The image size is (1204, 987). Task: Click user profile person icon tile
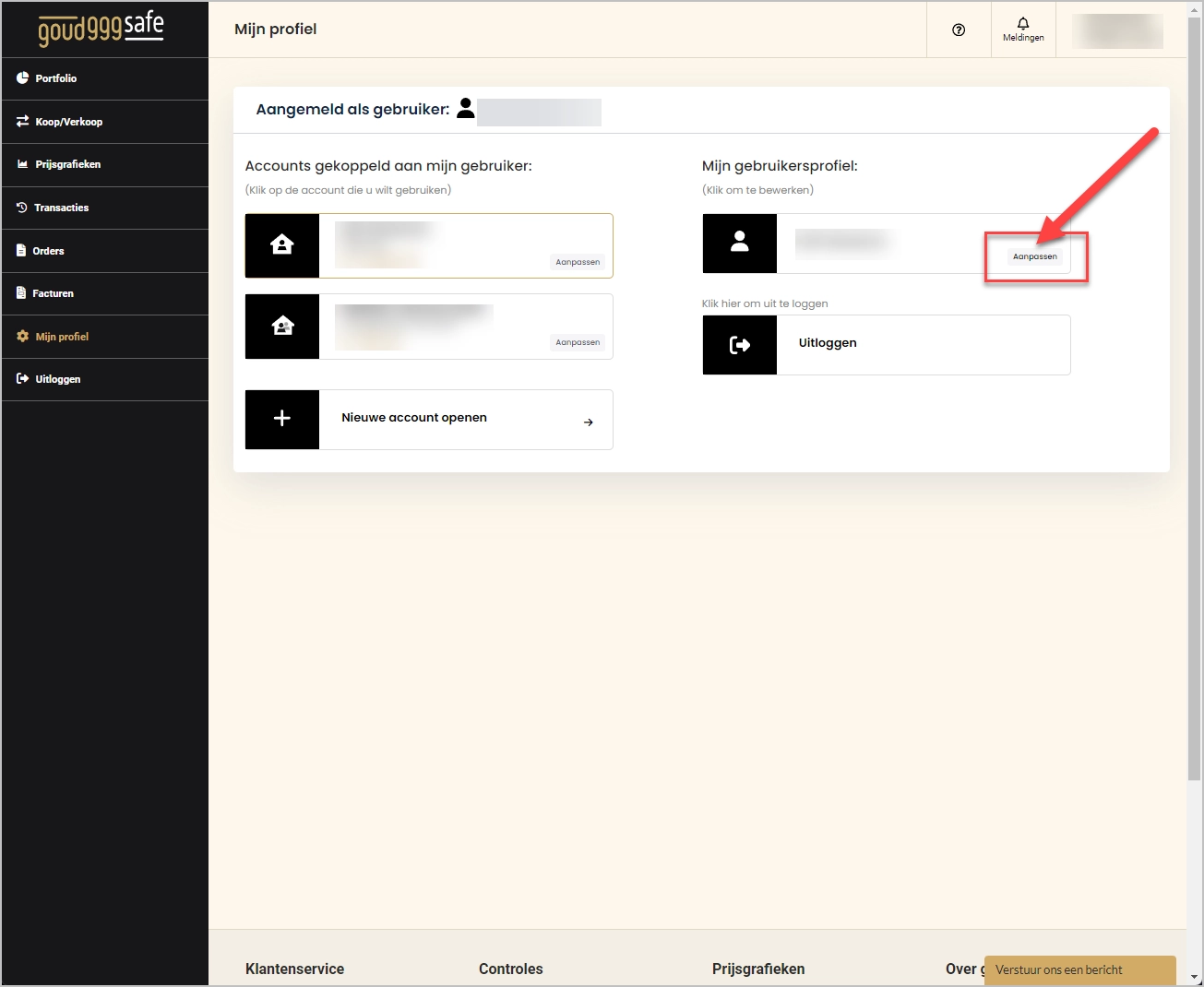point(740,243)
